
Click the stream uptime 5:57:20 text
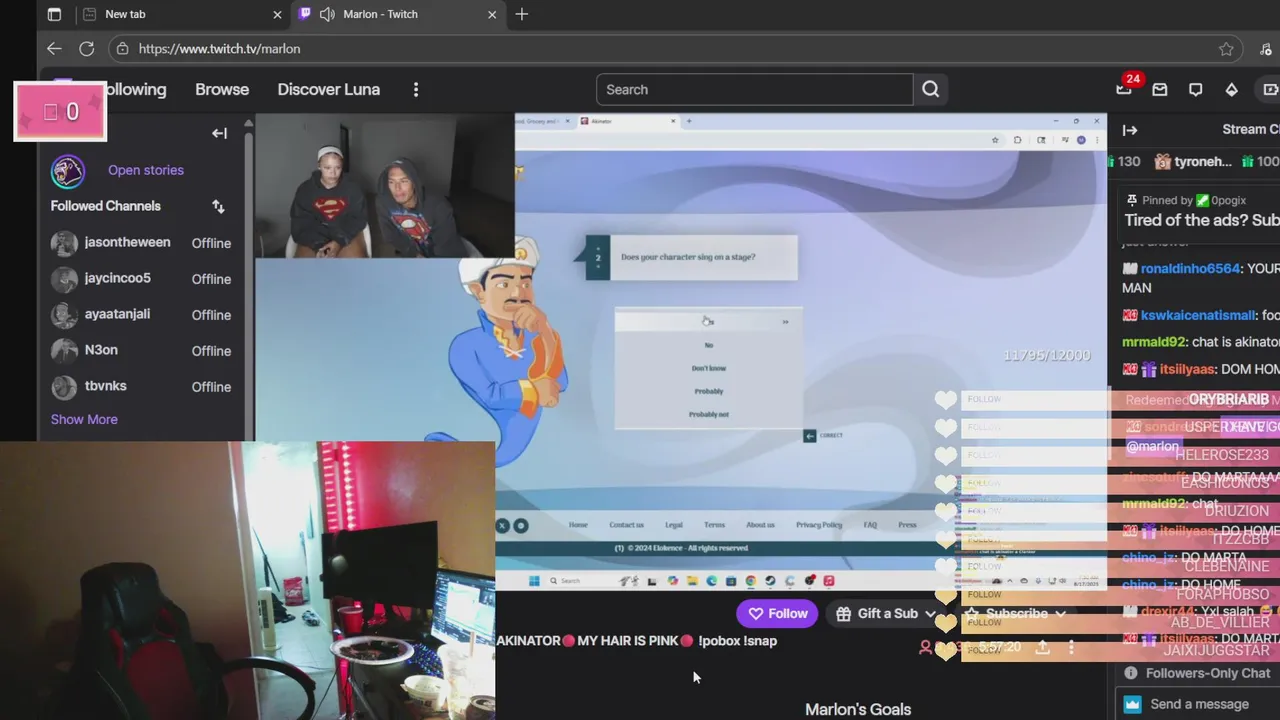999,647
